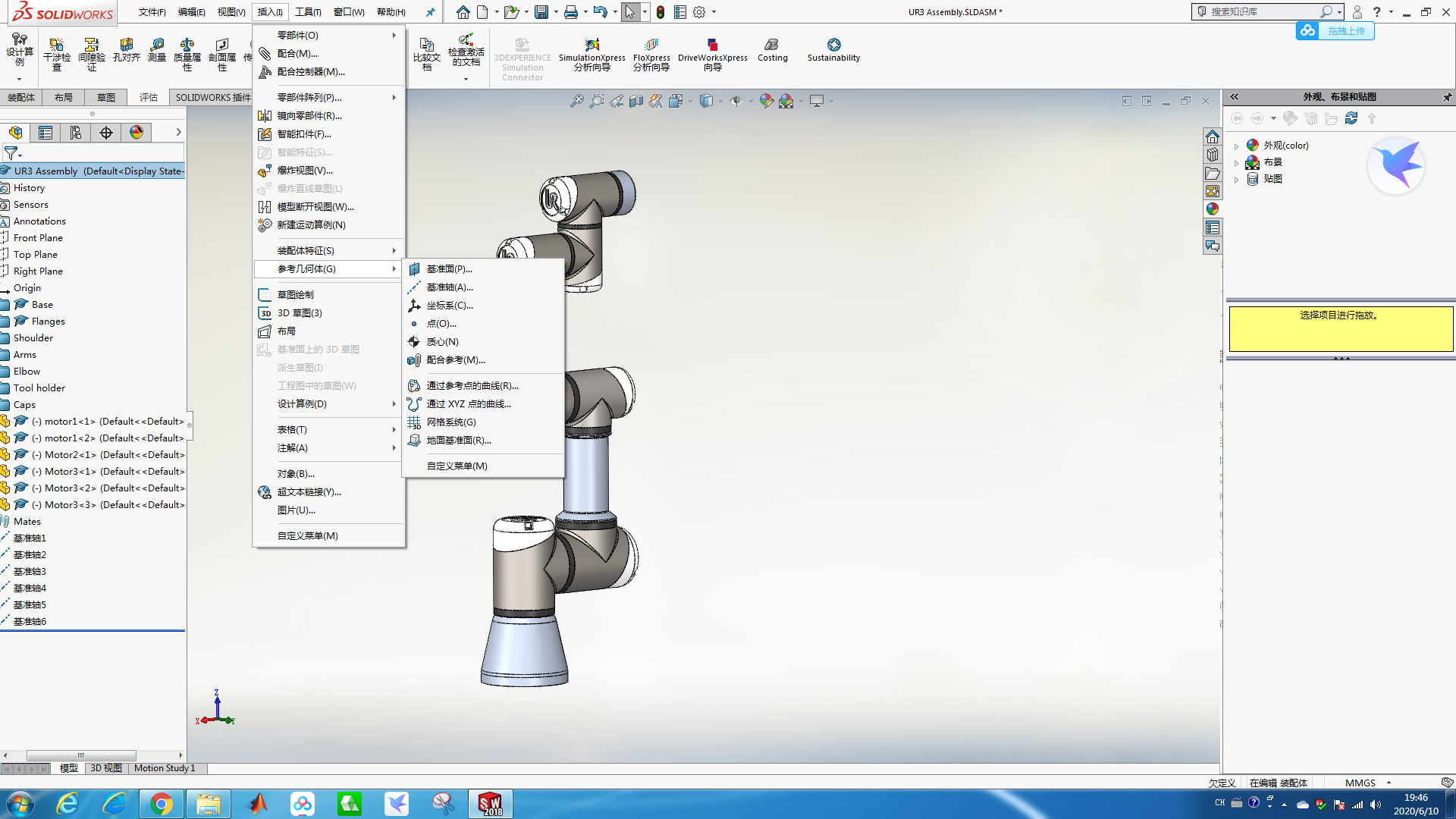The width and height of the screenshot is (1456, 819).
Task: Pin the 外观、布景和贴图 task pane
Action: pyautogui.click(x=1448, y=98)
